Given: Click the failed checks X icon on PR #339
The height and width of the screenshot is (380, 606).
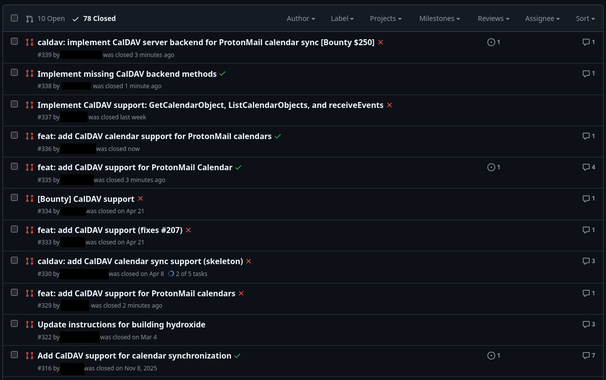Looking at the screenshot, I should [381, 43].
